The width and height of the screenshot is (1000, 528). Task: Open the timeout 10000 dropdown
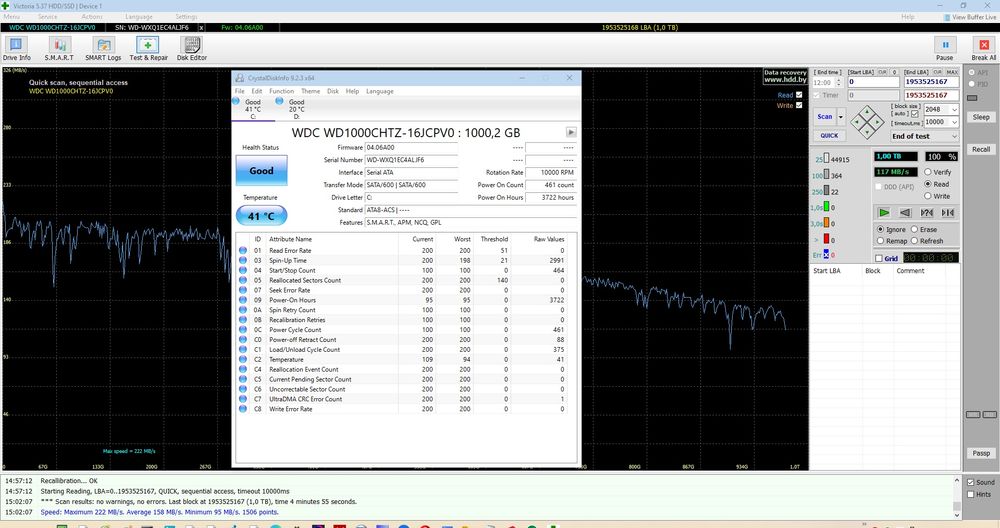pyautogui.click(x=954, y=122)
